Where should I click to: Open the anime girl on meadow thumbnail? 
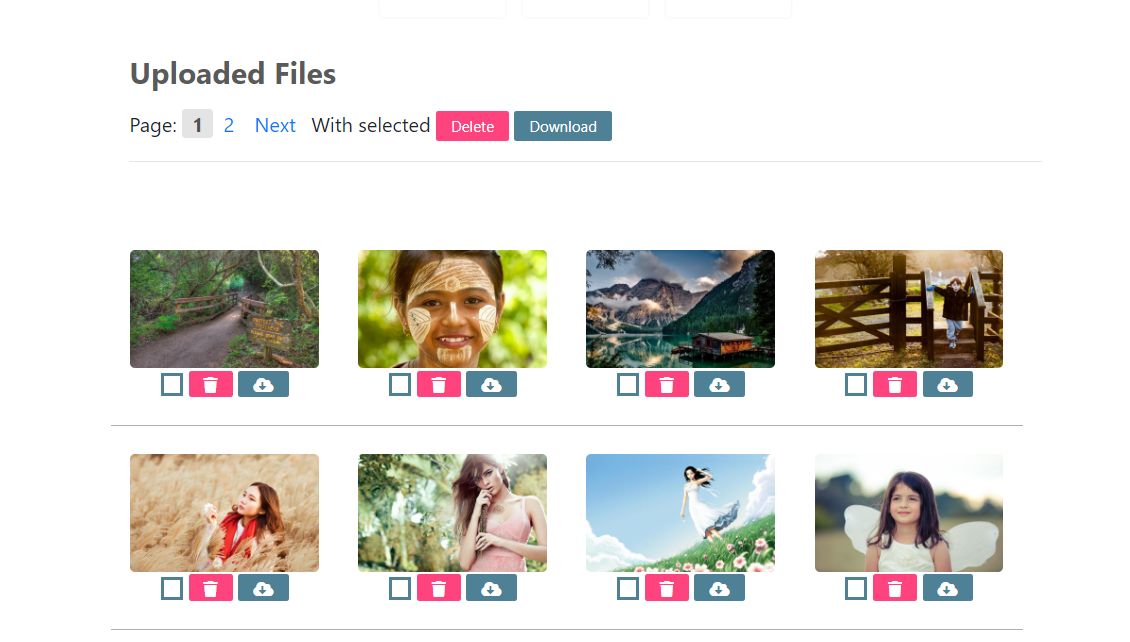tap(680, 513)
